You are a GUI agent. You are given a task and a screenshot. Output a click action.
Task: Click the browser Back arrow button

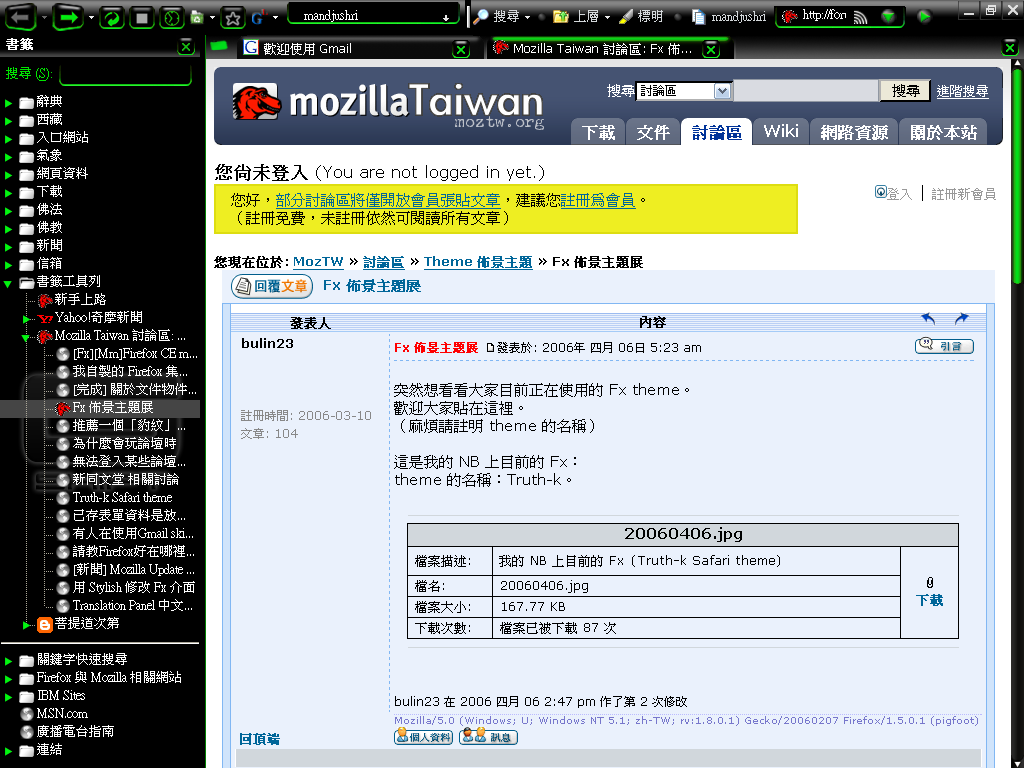(x=22, y=17)
